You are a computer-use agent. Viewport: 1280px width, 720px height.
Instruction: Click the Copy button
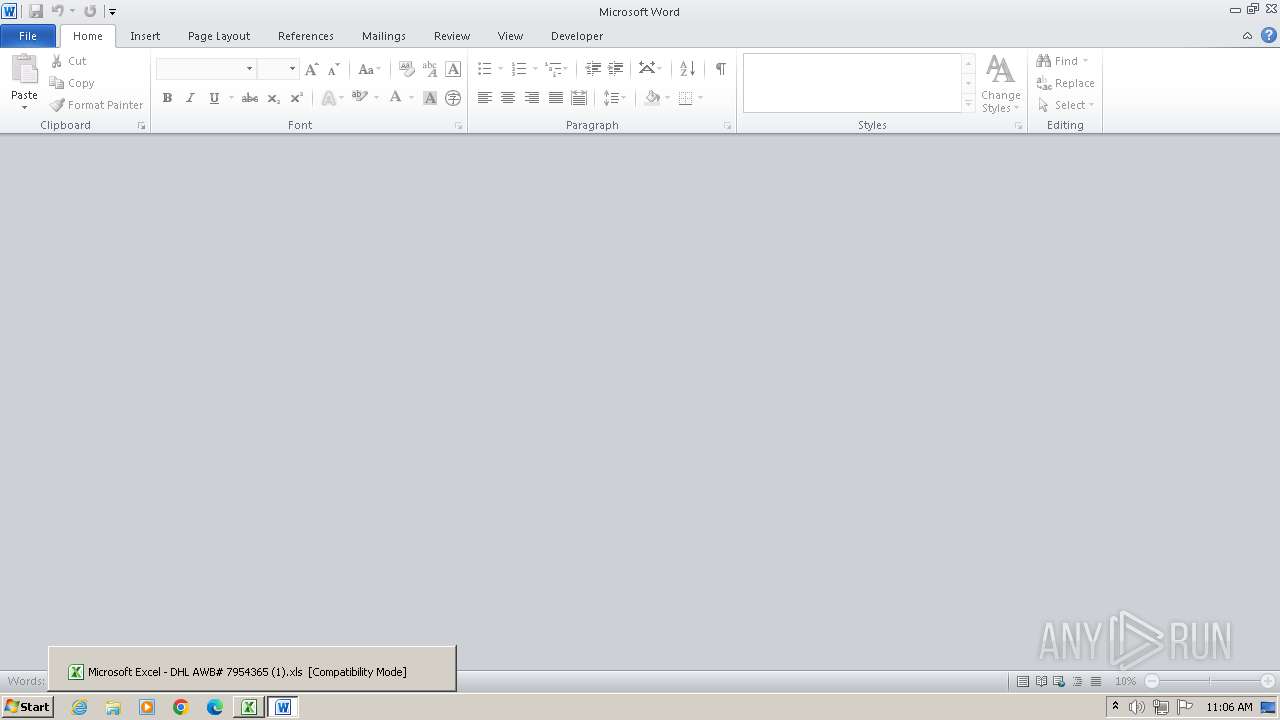click(x=72, y=83)
